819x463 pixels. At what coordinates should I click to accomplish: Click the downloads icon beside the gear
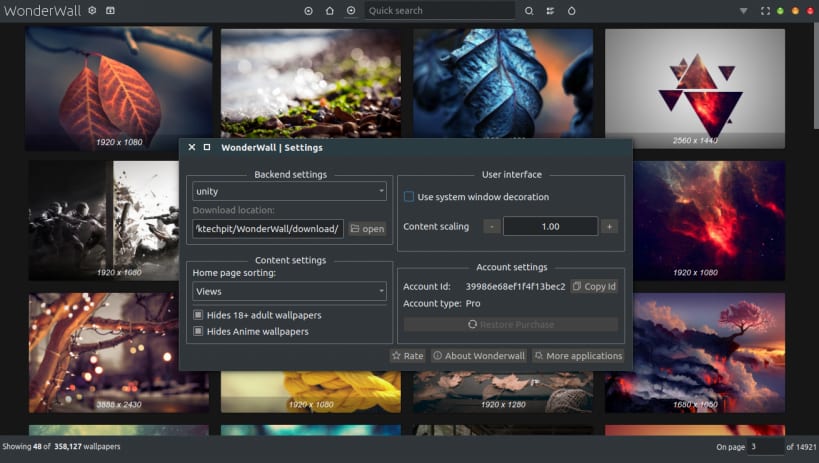110,10
